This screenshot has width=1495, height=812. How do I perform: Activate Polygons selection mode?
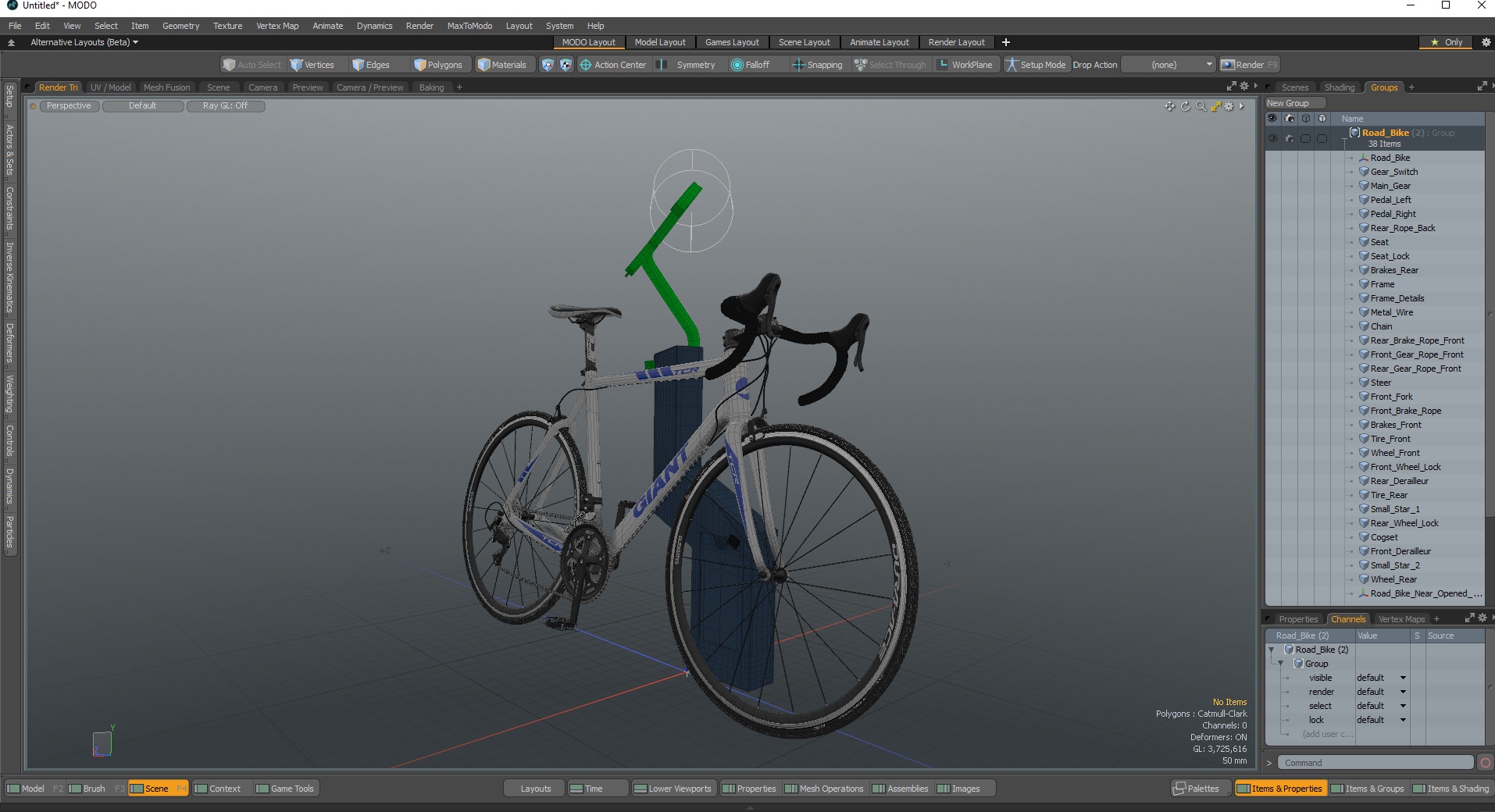[x=439, y=65]
